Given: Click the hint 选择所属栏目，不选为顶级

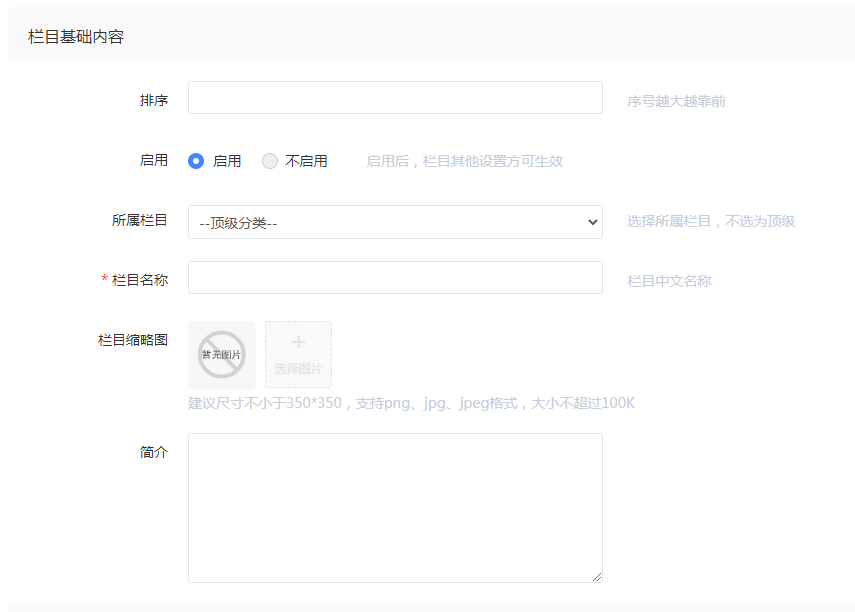Looking at the screenshot, I should click(x=710, y=221).
